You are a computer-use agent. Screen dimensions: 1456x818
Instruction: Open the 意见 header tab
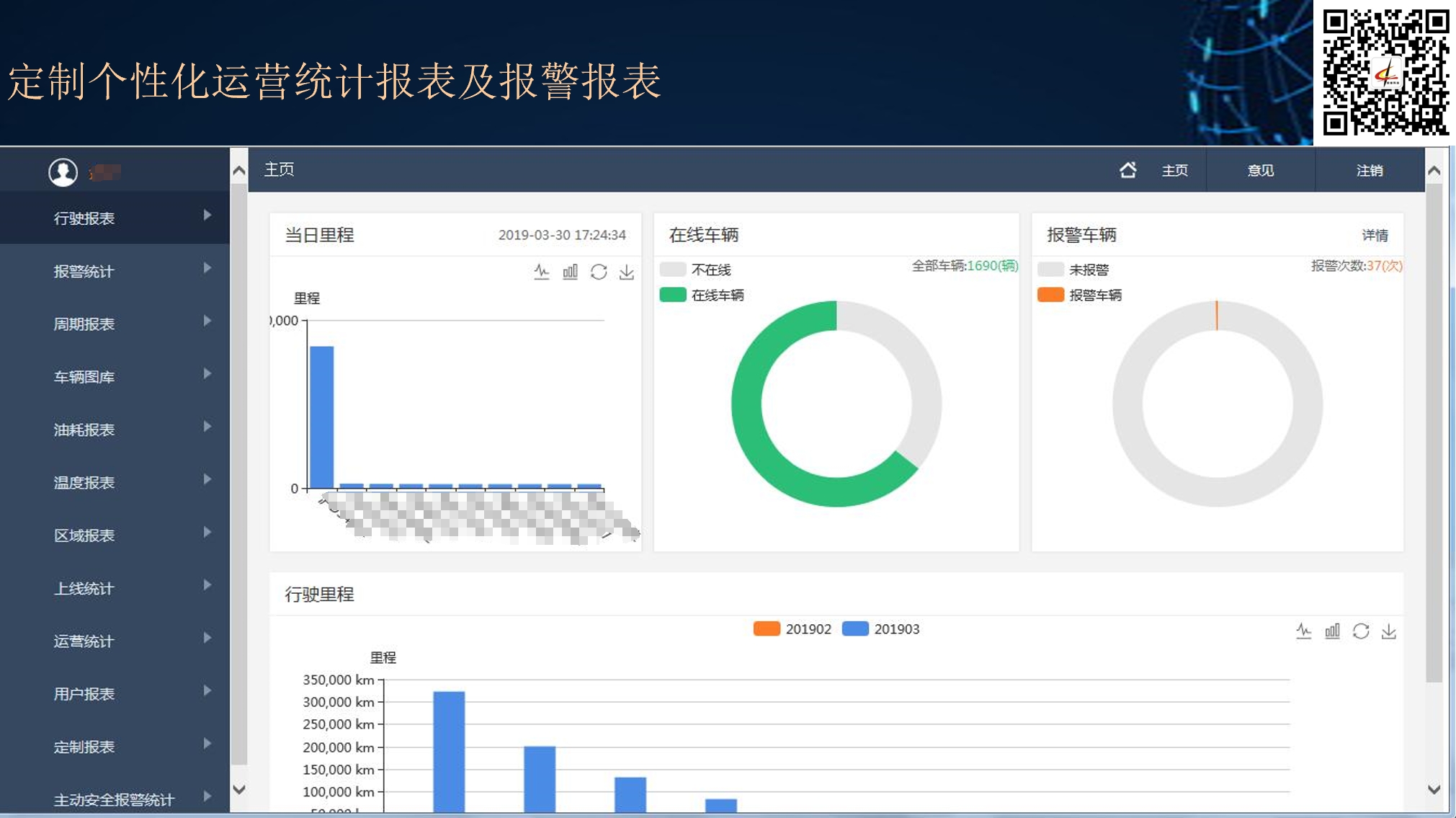[1260, 171]
